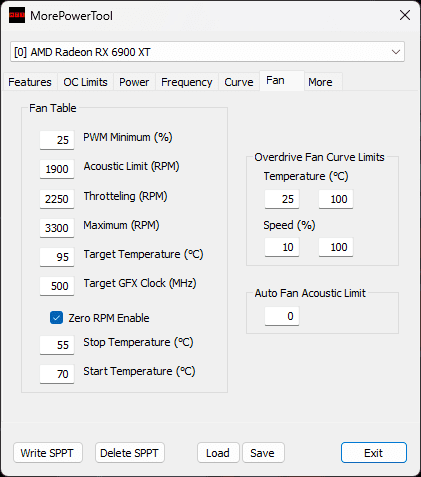
Task: Disable the Zero RPM Enable checkbox
Action: click(56, 318)
